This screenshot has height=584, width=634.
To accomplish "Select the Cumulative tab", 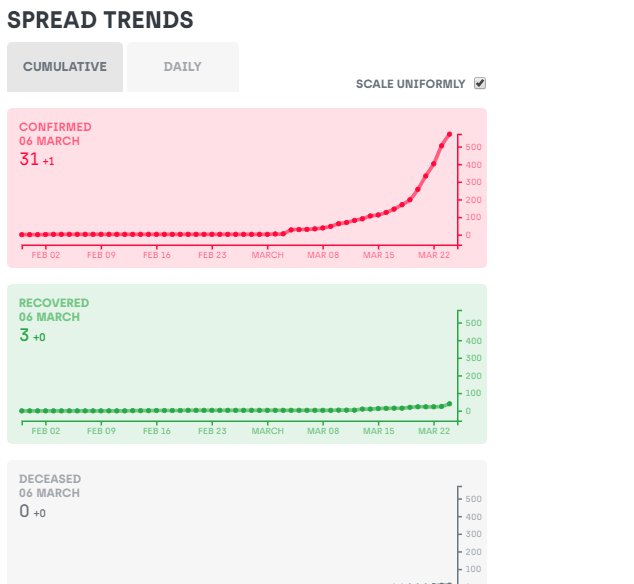I will coord(65,67).
